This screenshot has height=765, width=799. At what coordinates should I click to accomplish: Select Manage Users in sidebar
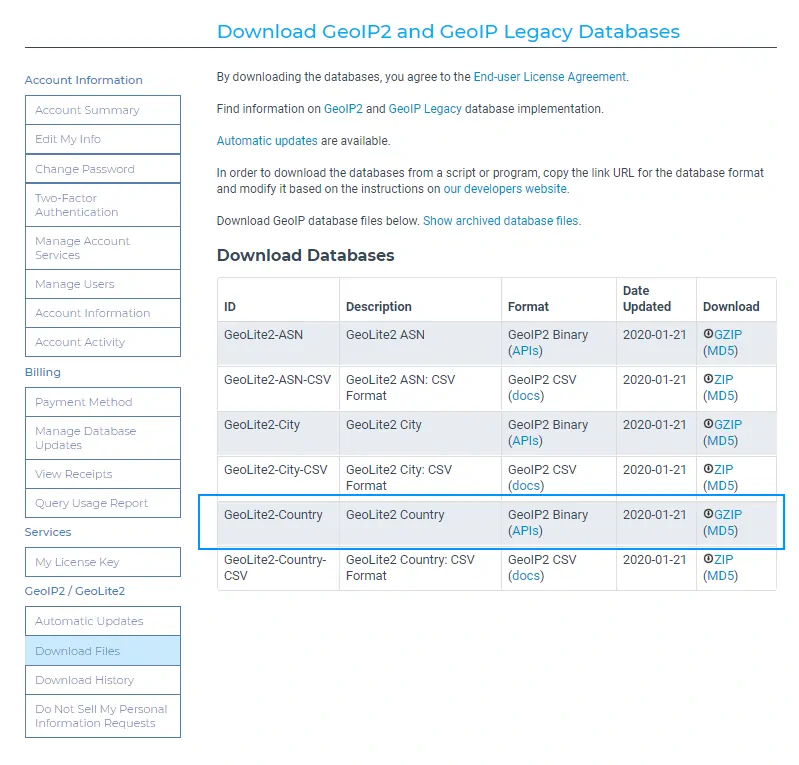(103, 284)
